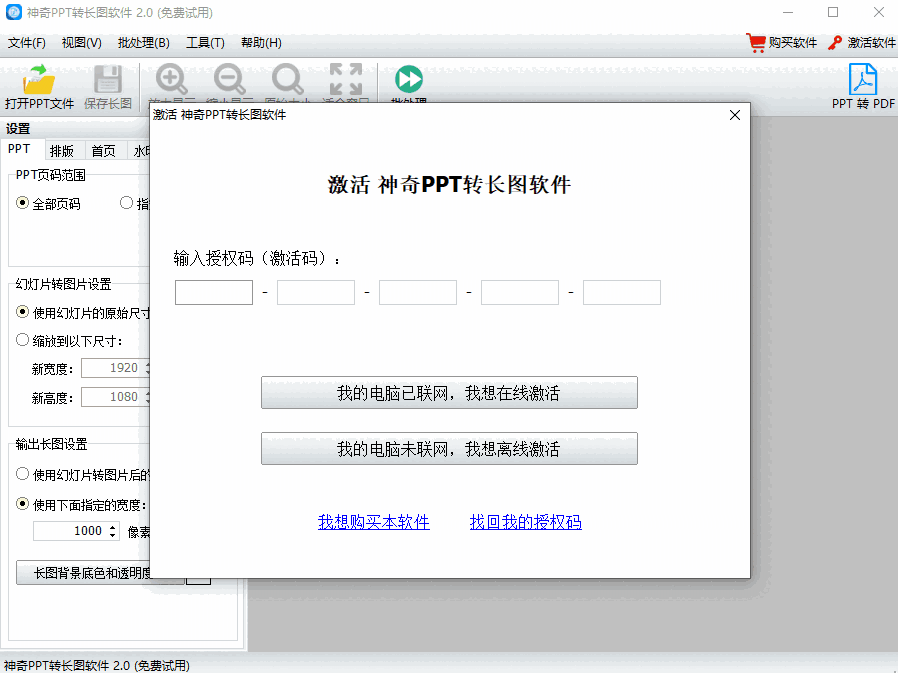
Task: Open the 帮助(H) menu
Action: [261, 43]
